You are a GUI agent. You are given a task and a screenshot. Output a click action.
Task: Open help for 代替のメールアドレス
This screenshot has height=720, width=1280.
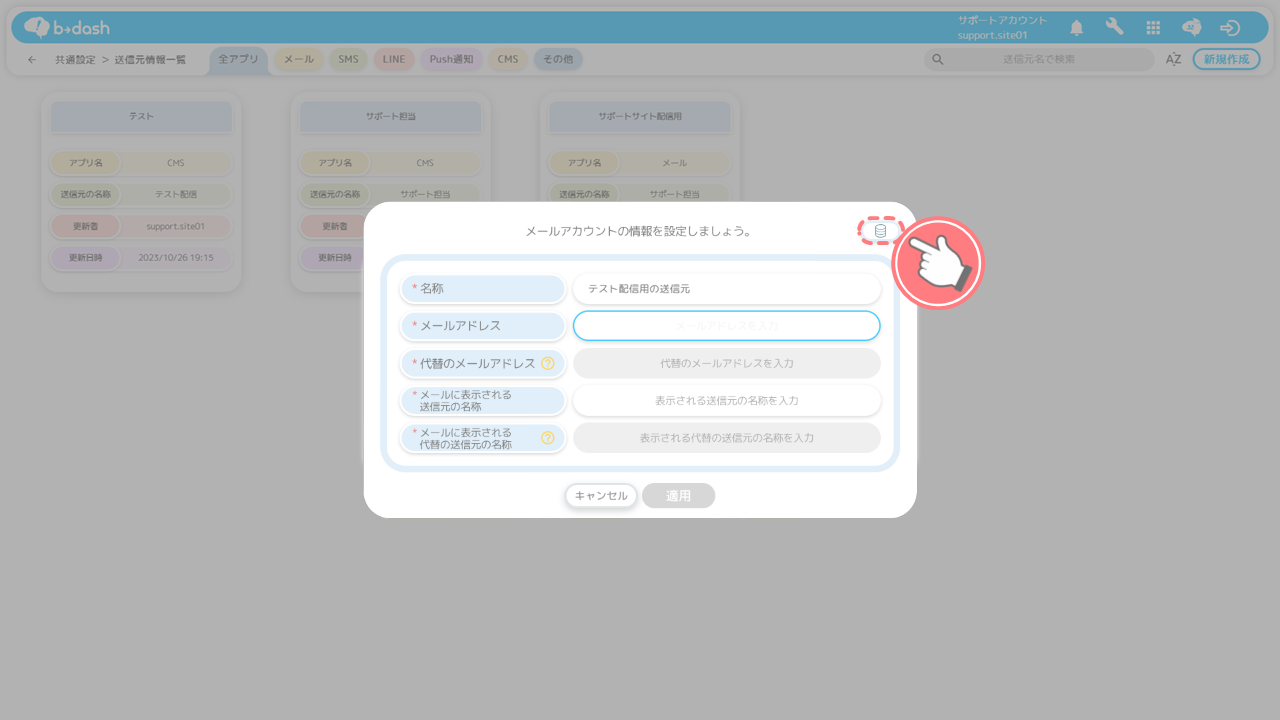pos(547,363)
